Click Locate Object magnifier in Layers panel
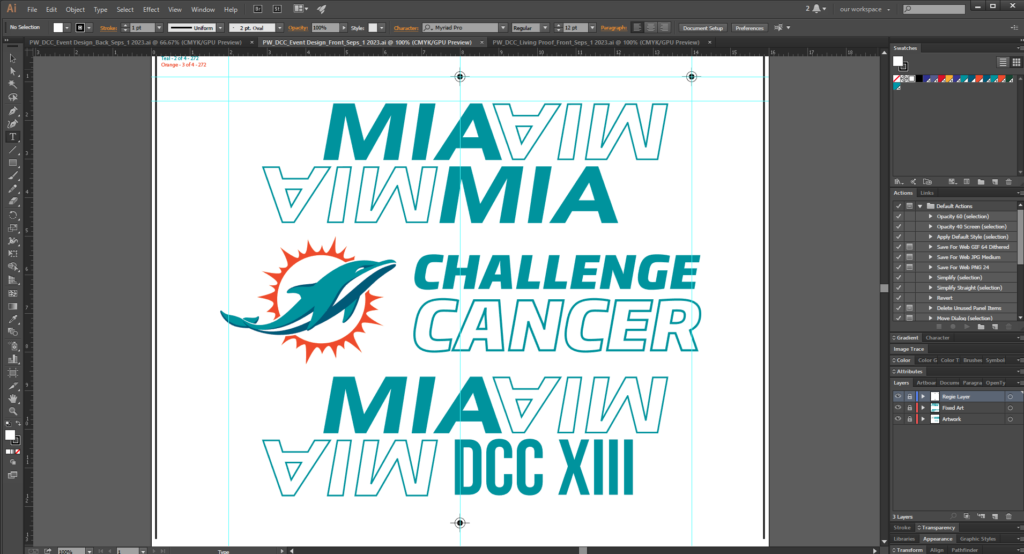Screen dimensions: 1024x554 tap(953, 516)
